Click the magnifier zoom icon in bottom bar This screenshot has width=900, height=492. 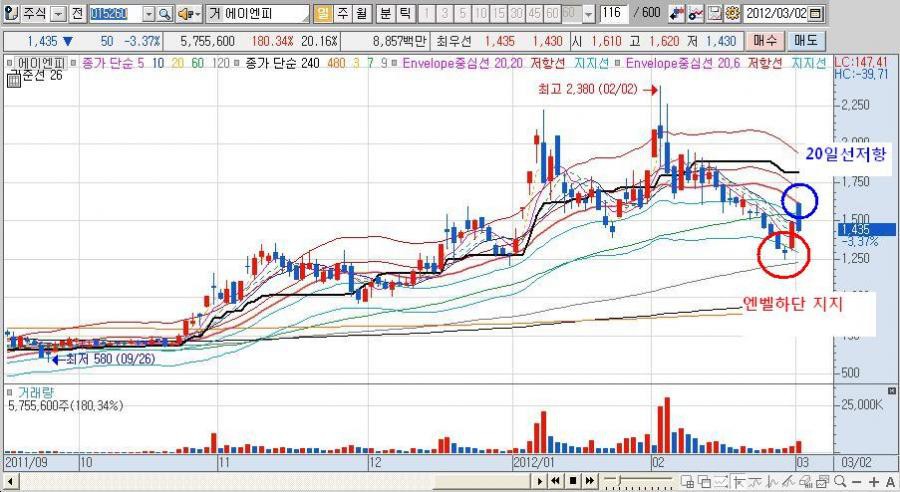tap(840, 482)
